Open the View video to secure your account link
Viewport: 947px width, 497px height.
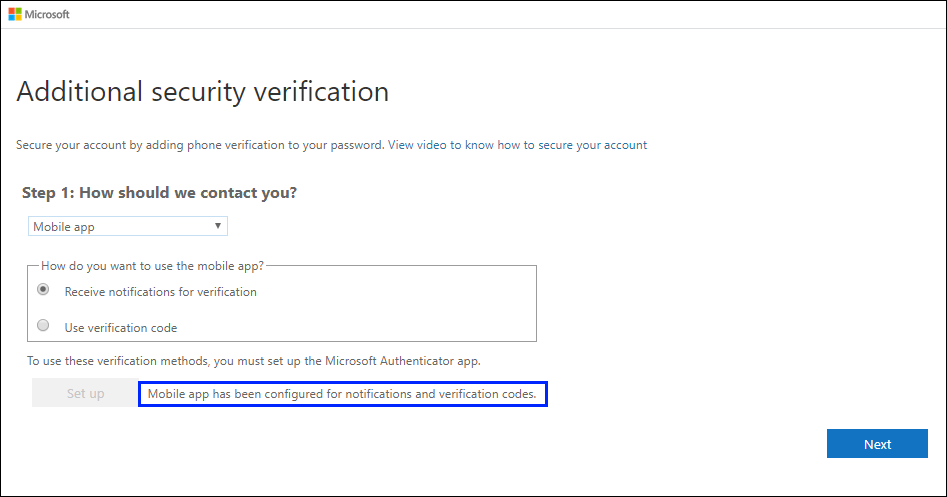518,145
